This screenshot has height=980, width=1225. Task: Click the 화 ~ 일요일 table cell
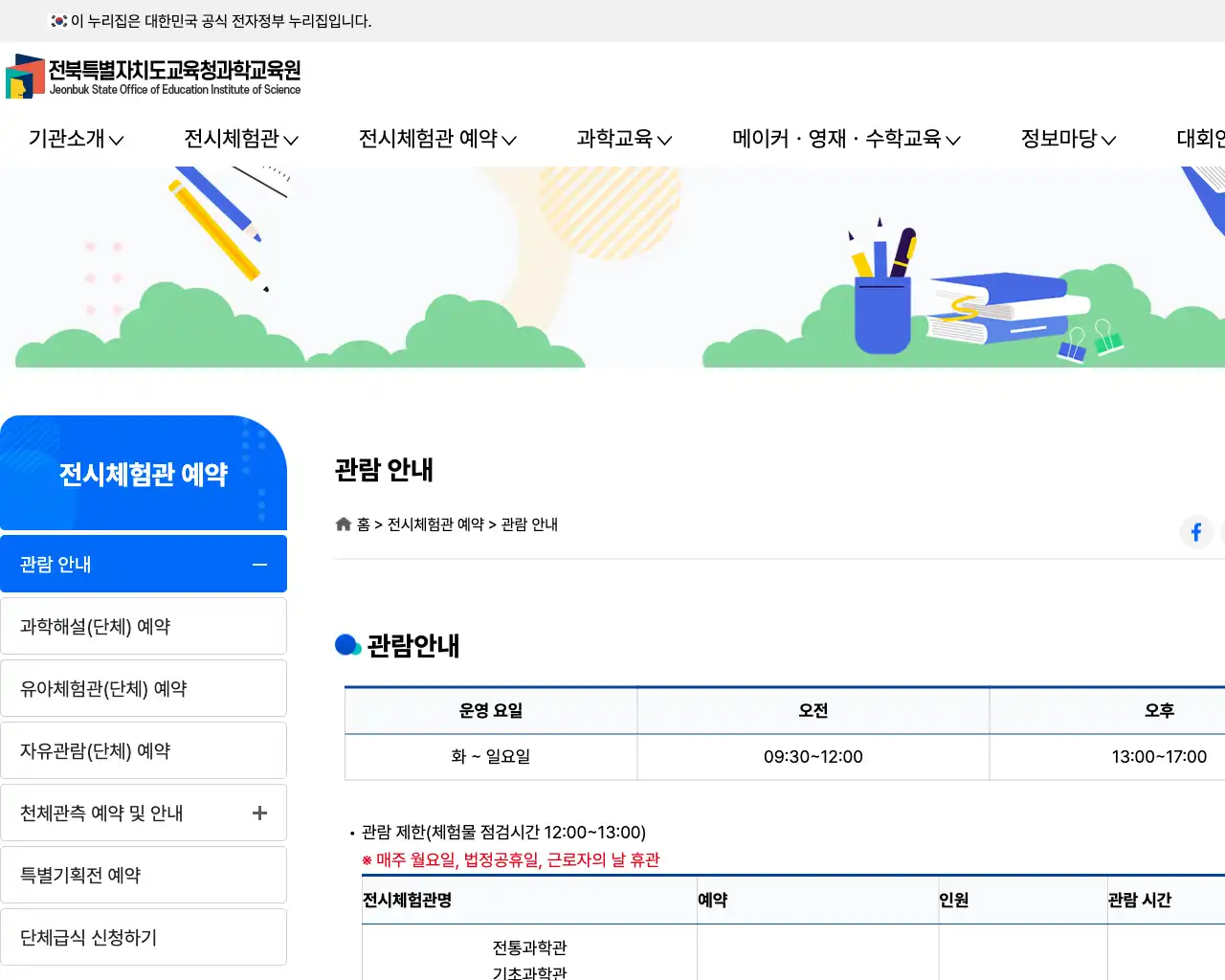coord(491,757)
